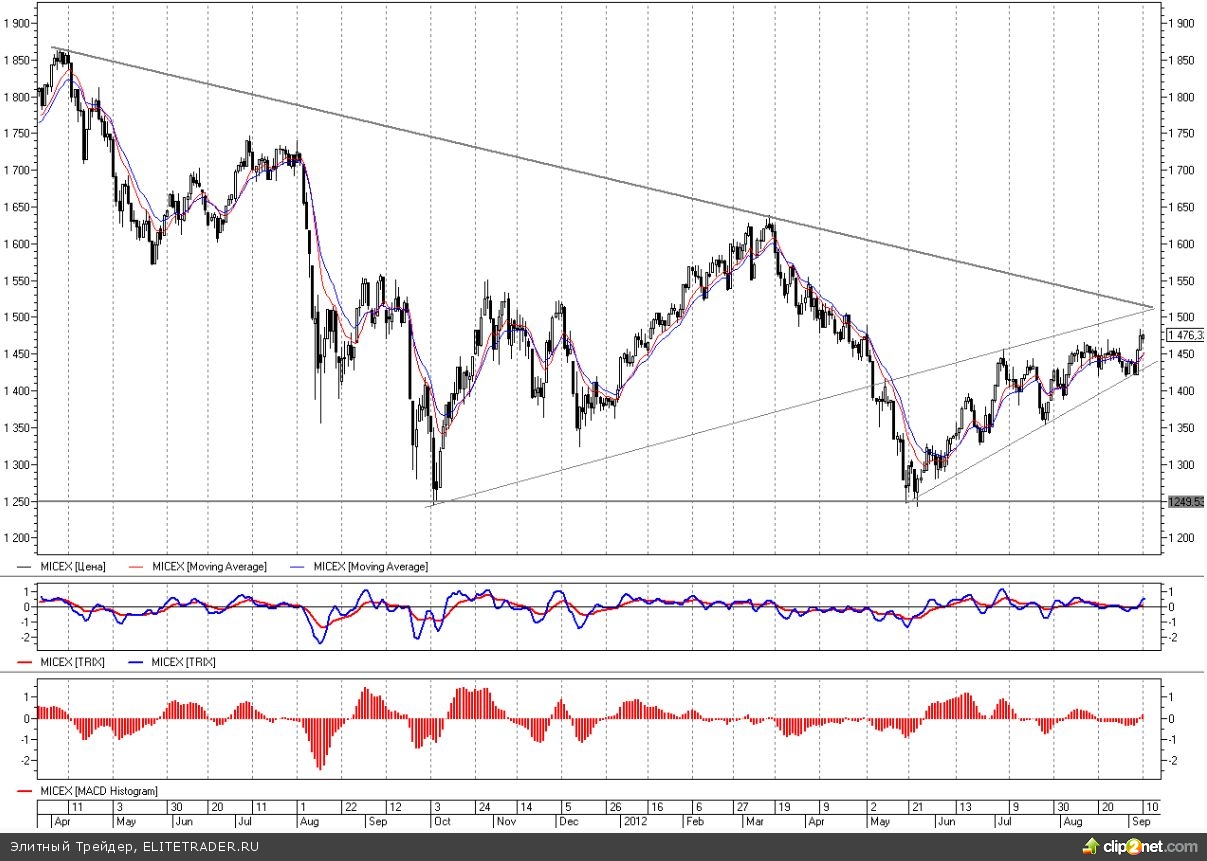
Task: Select the MICEX [Цена] legend label
Action: 73,567
